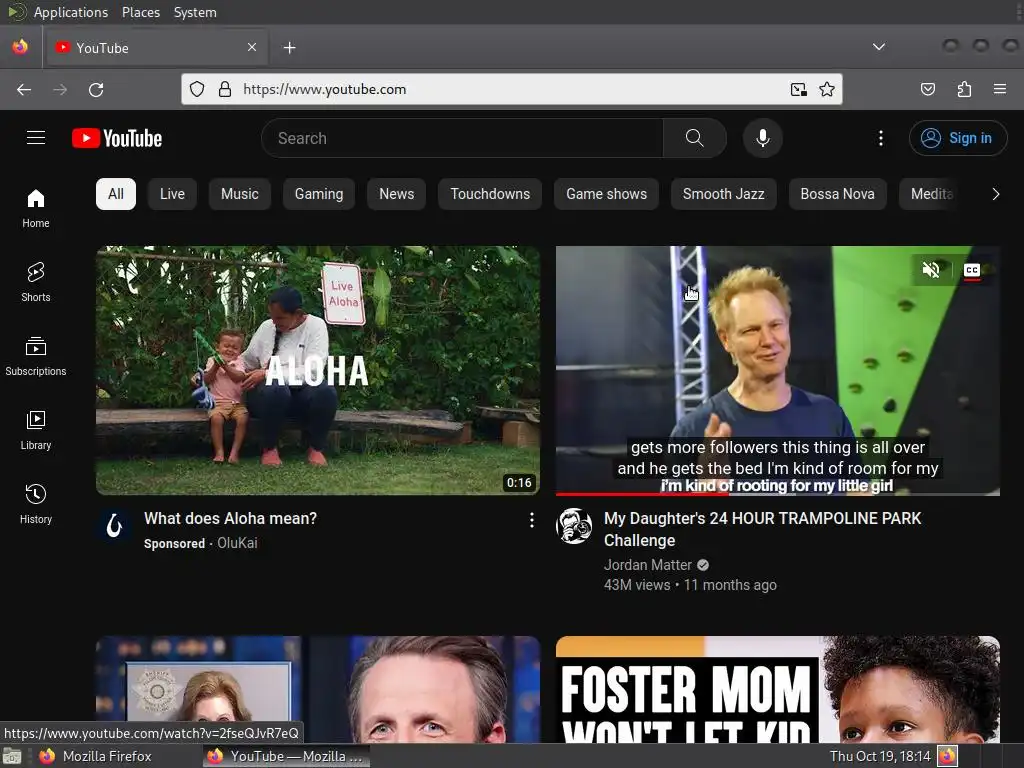Open Firefox extensions puzzle icon
The height and width of the screenshot is (768, 1024).
click(964, 89)
